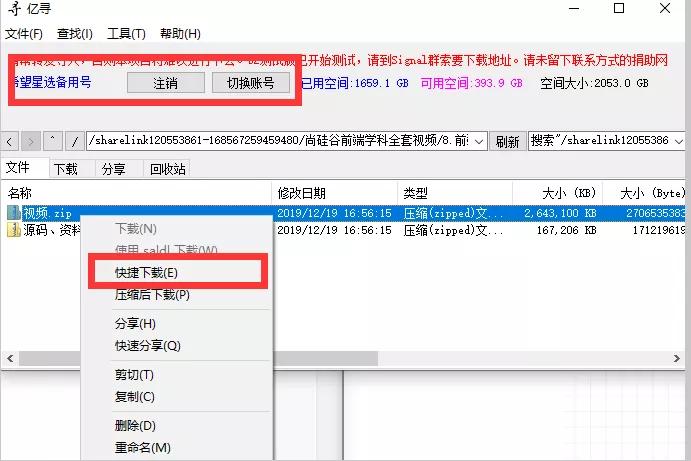Open the 工具(T) menu
The image size is (691, 461).
[x=126, y=34]
